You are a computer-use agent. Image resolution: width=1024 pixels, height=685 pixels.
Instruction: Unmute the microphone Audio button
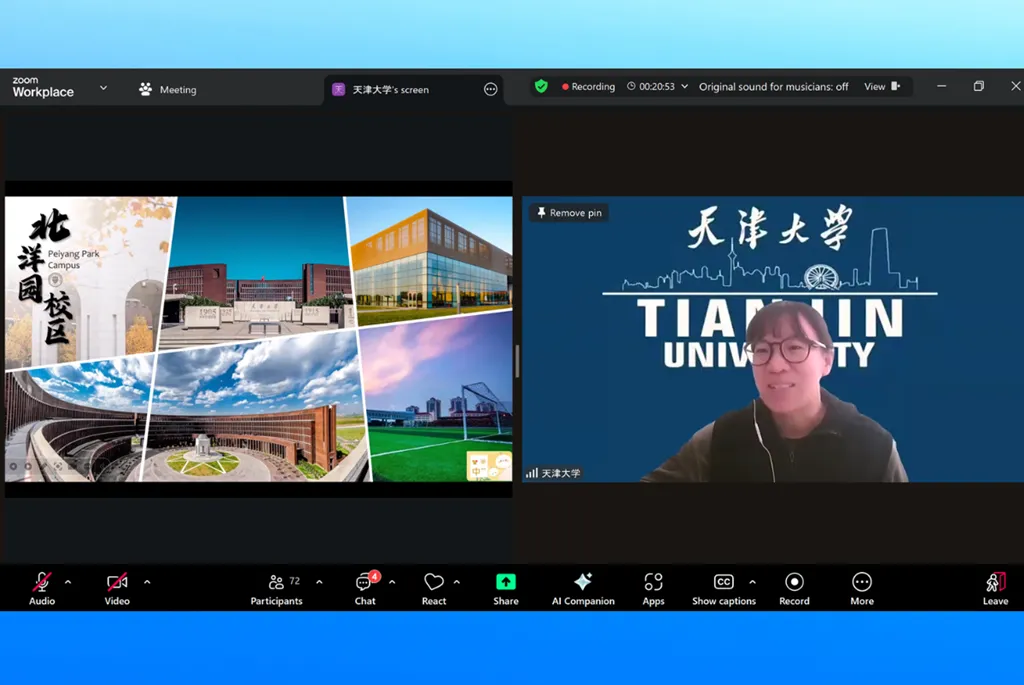42,588
